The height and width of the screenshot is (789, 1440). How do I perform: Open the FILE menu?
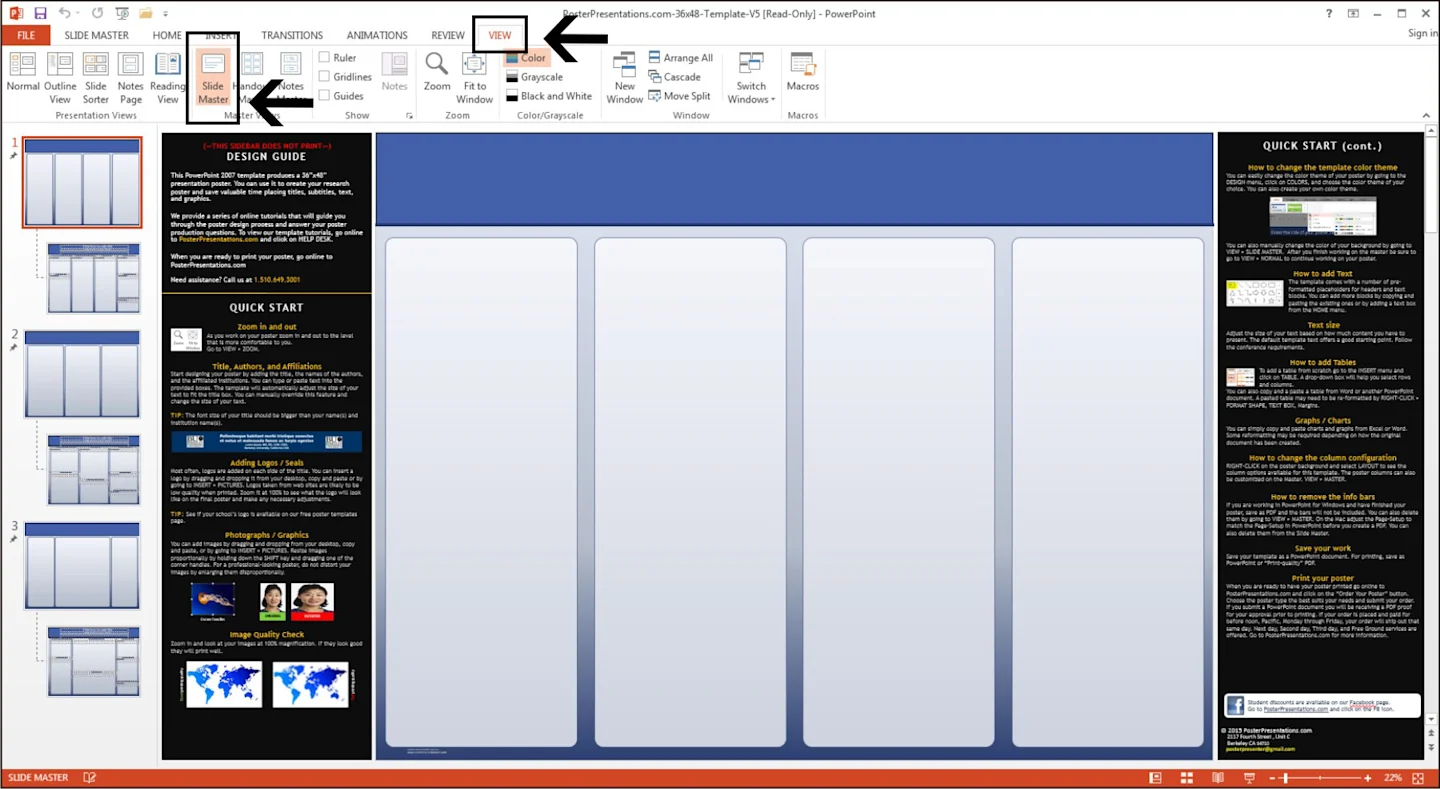click(25, 34)
